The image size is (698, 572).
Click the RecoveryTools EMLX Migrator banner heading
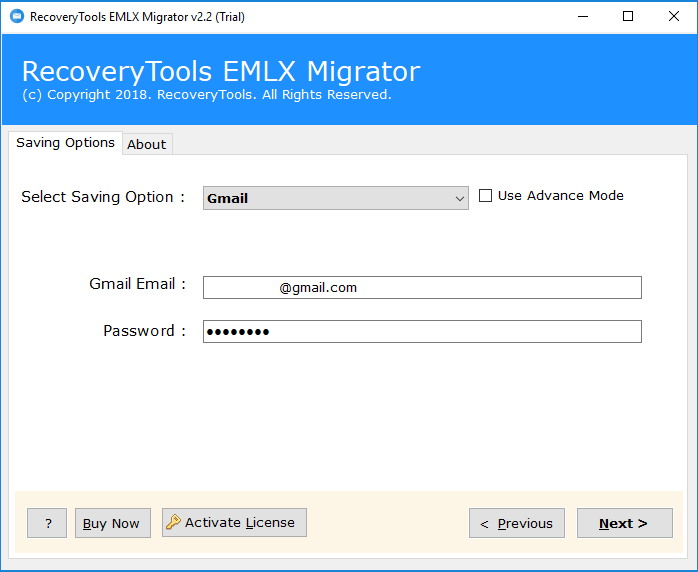(221, 71)
